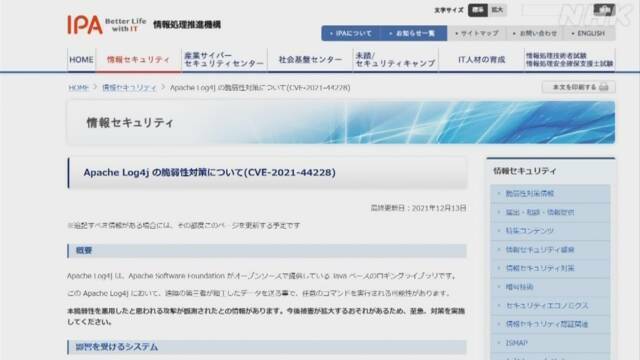This screenshot has width=640, height=360.
Task: Click the bold warning paragraph about attacks
Action: (266, 316)
